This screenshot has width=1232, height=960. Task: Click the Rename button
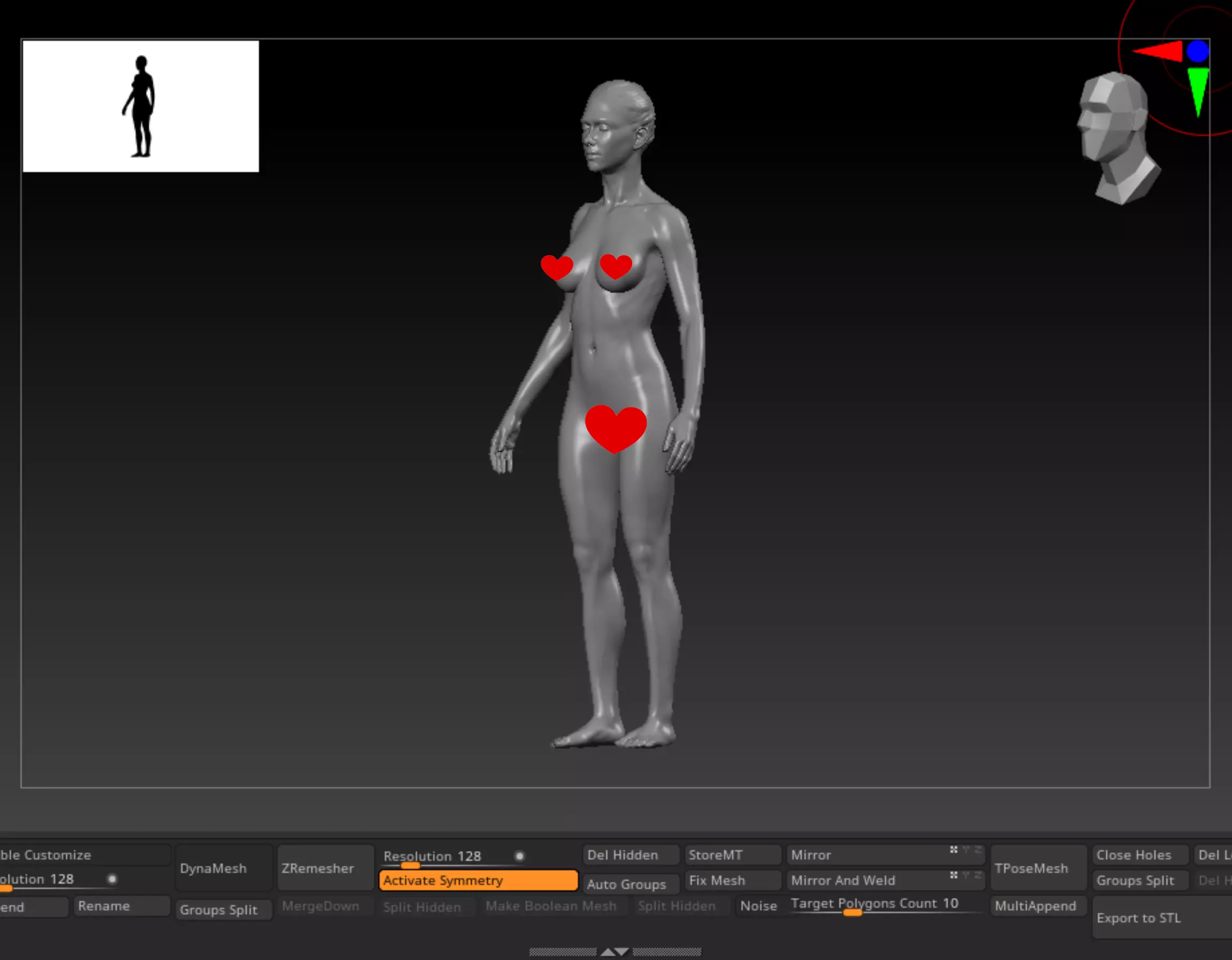[x=122, y=906]
